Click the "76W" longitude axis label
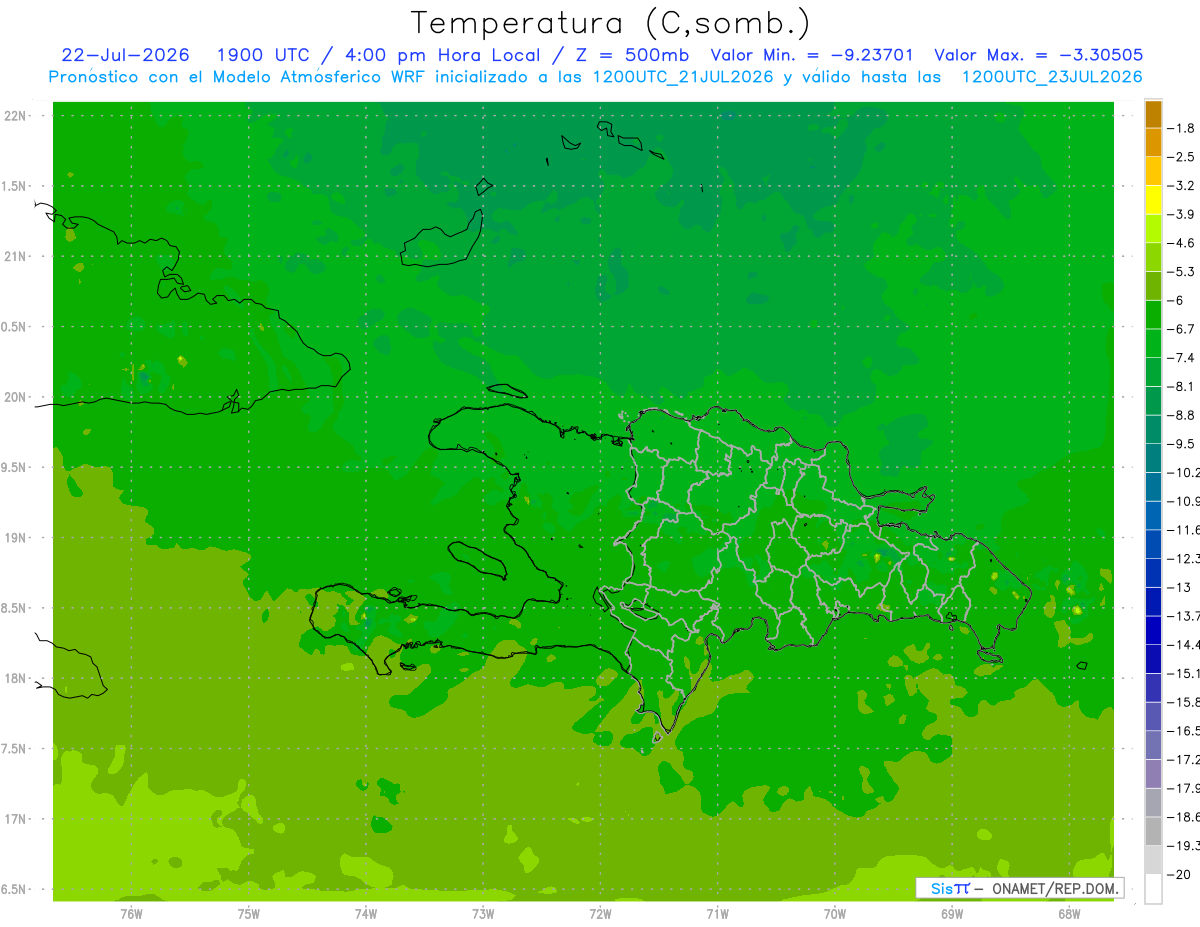Viewport: 1200px width, 927px height. click(x=131, y=914)
